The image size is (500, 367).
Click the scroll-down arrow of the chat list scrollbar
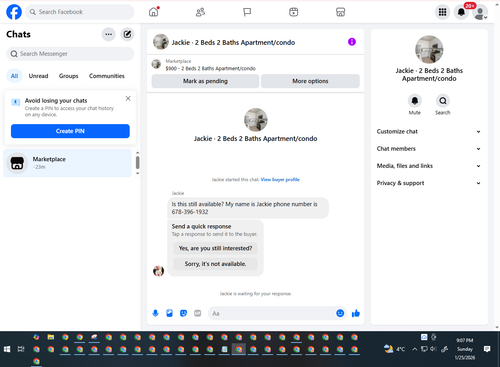pos(138,173)
